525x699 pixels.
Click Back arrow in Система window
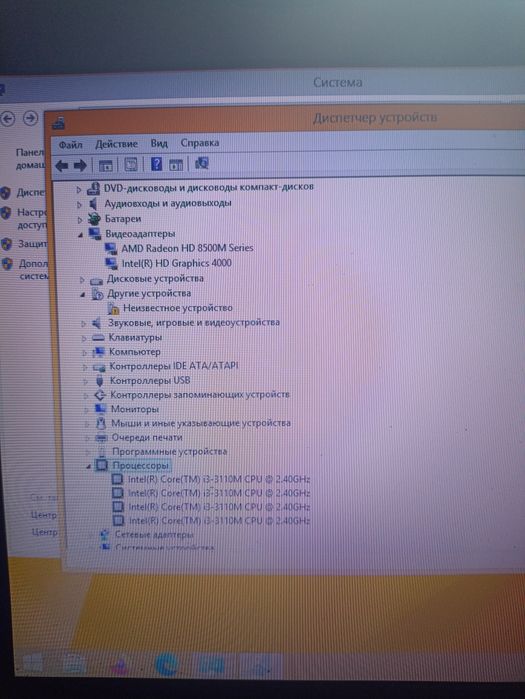tap(8, 119)
